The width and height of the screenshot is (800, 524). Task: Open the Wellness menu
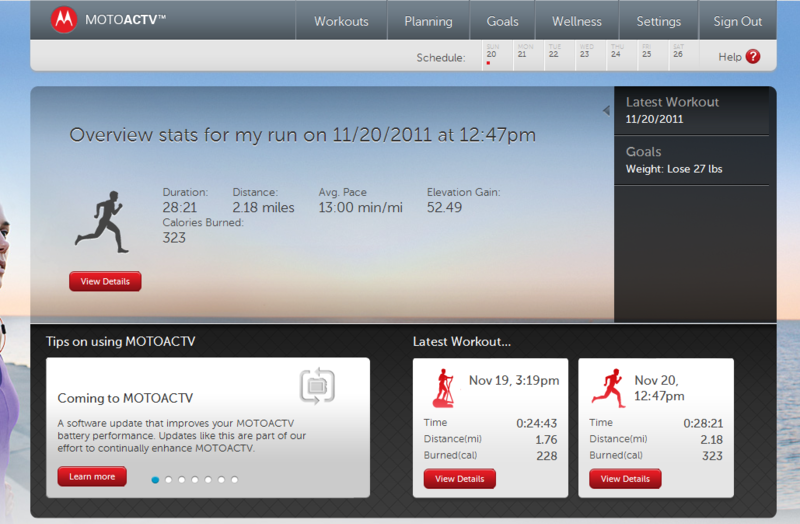coord(577,21)
